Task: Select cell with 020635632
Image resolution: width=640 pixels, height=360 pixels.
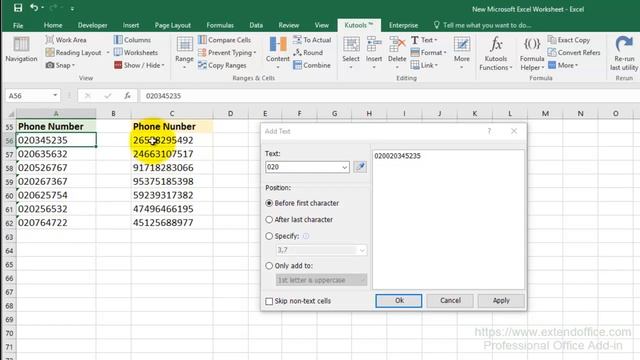Action: (x=56, y=154)
